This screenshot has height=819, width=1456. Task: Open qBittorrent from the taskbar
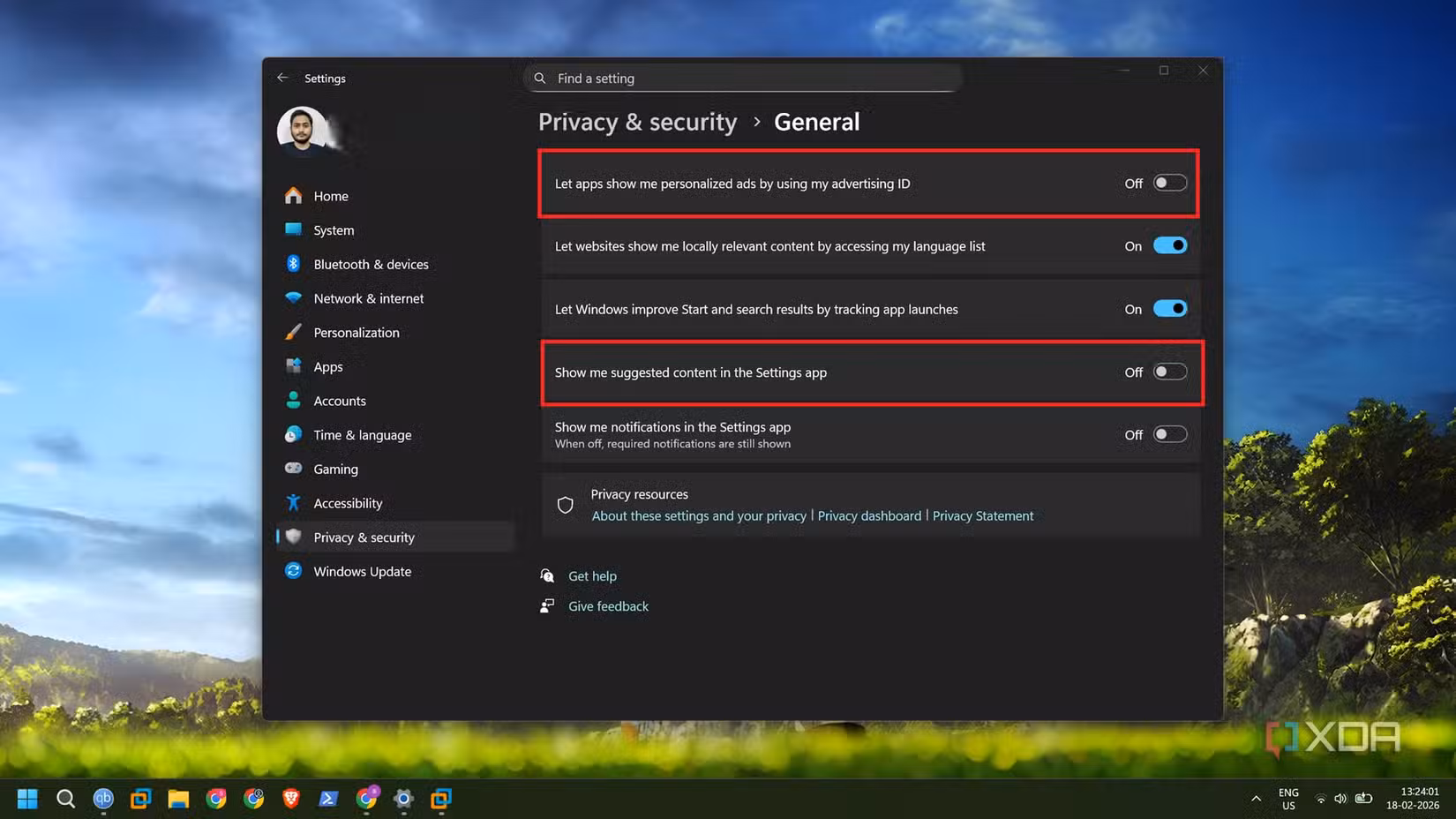pos(103,799)
